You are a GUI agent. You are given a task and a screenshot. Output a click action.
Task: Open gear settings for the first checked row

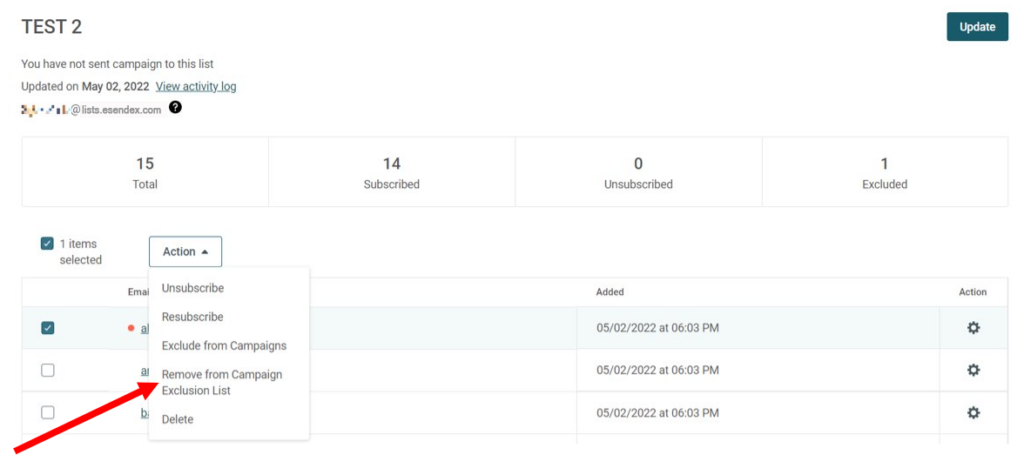(973, 328)
